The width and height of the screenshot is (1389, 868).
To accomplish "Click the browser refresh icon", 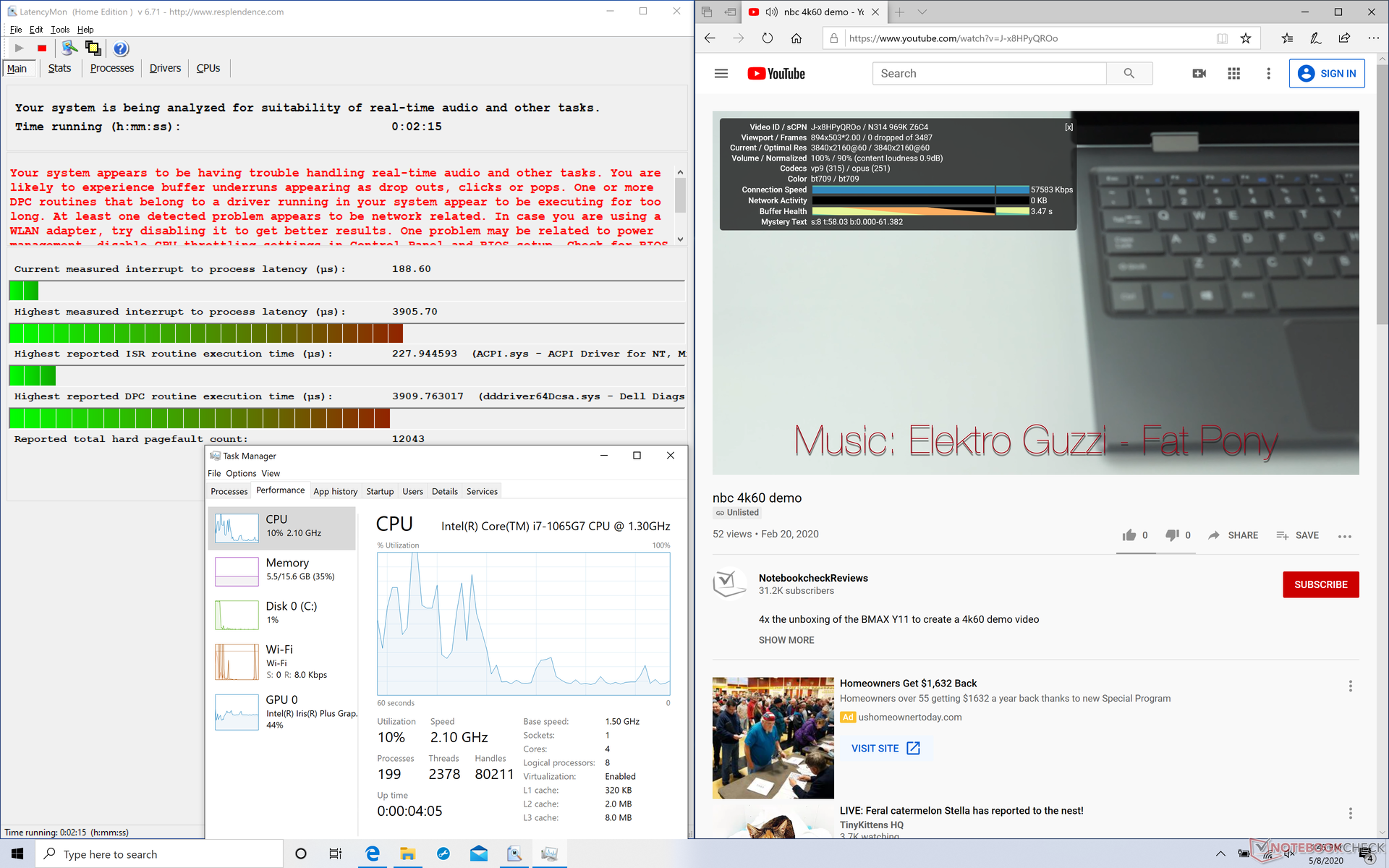I will tap(767, 38).
